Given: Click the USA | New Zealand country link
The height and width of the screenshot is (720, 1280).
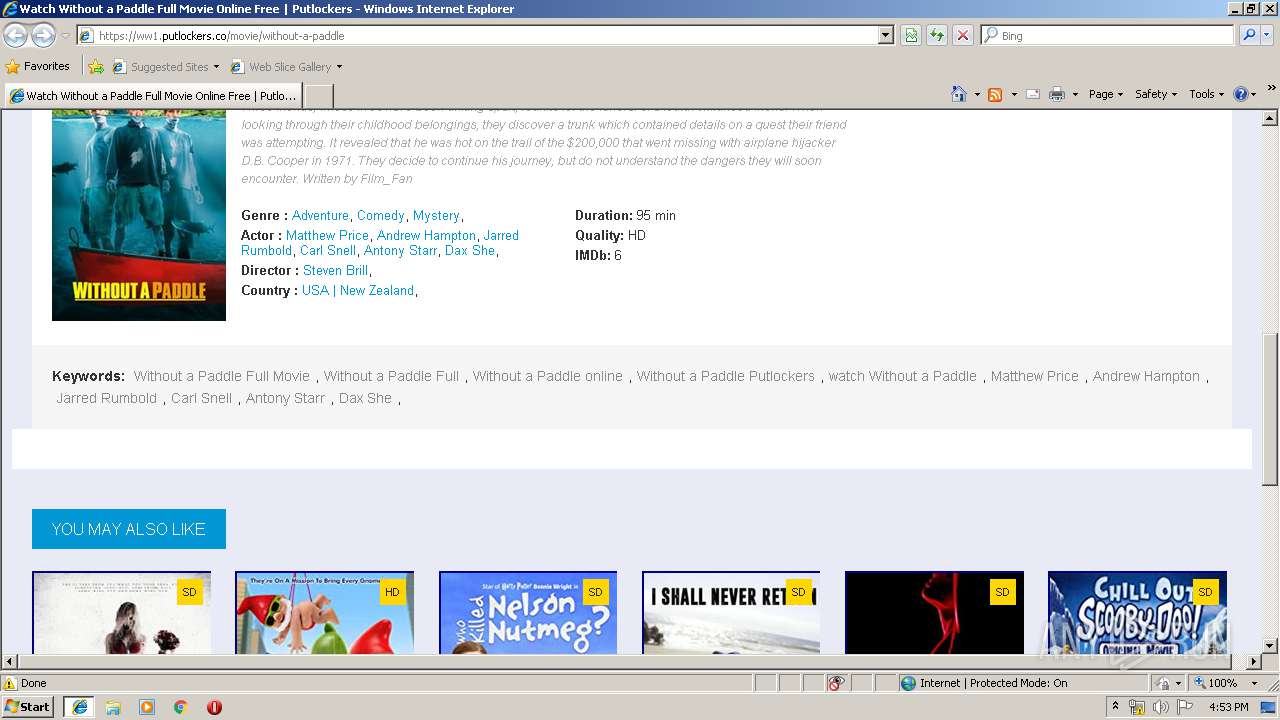Looking at the screenshot, I should coord(358,290).
